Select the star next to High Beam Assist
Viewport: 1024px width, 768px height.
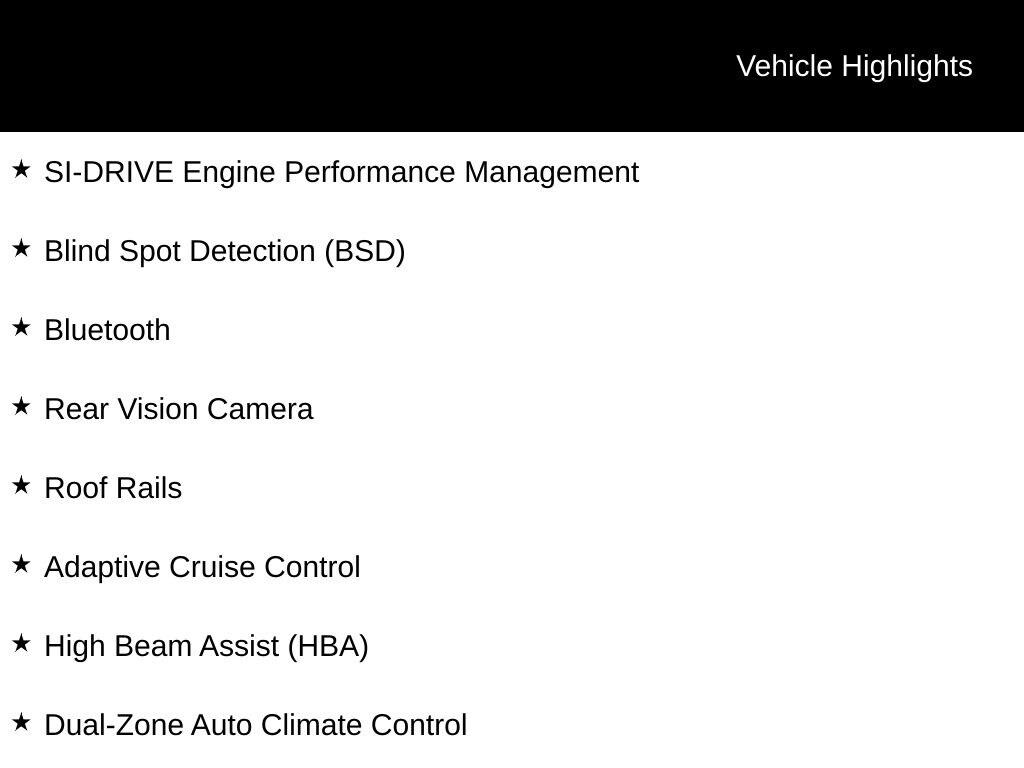point(21,643)
